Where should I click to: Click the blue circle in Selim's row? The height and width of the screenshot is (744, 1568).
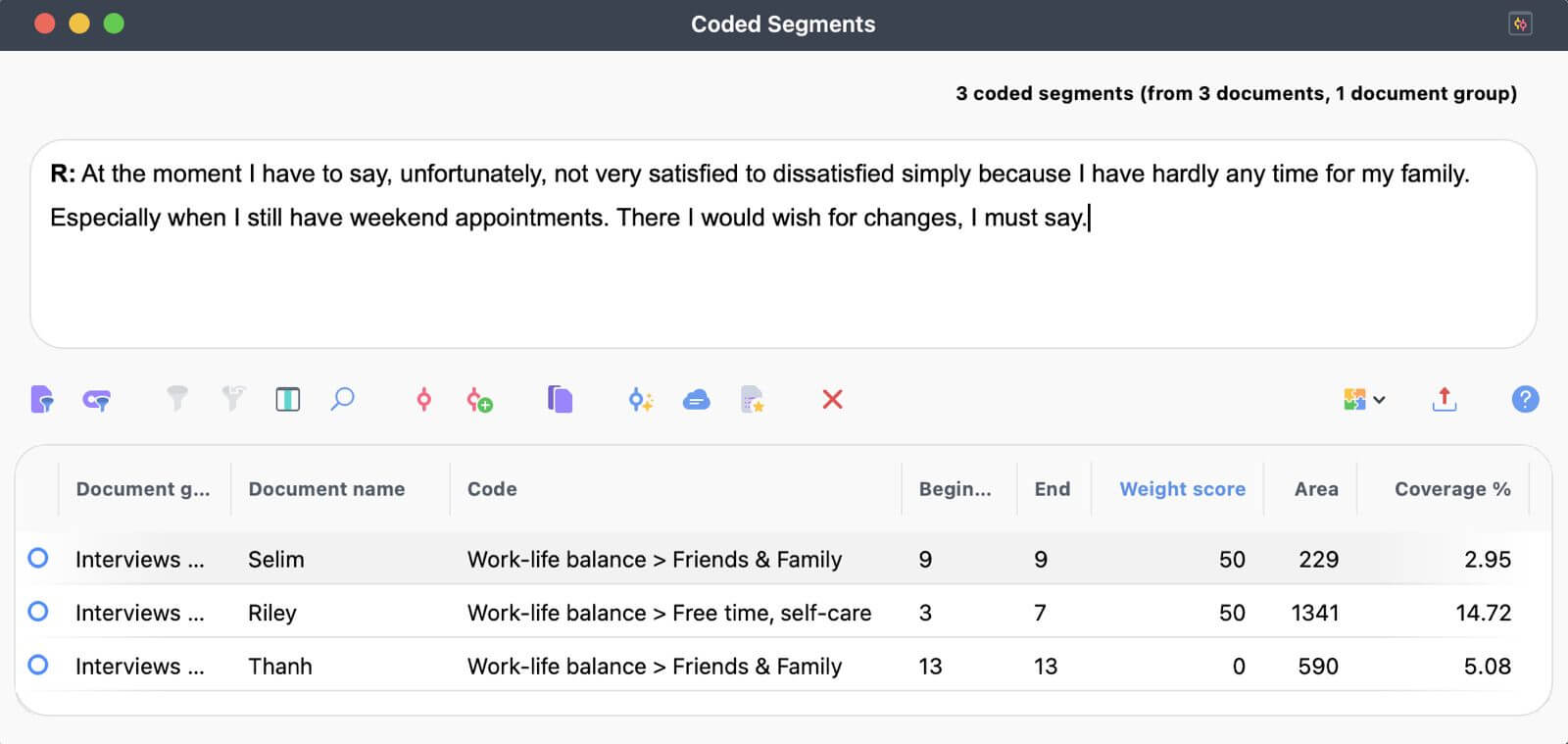coord(38,558)
